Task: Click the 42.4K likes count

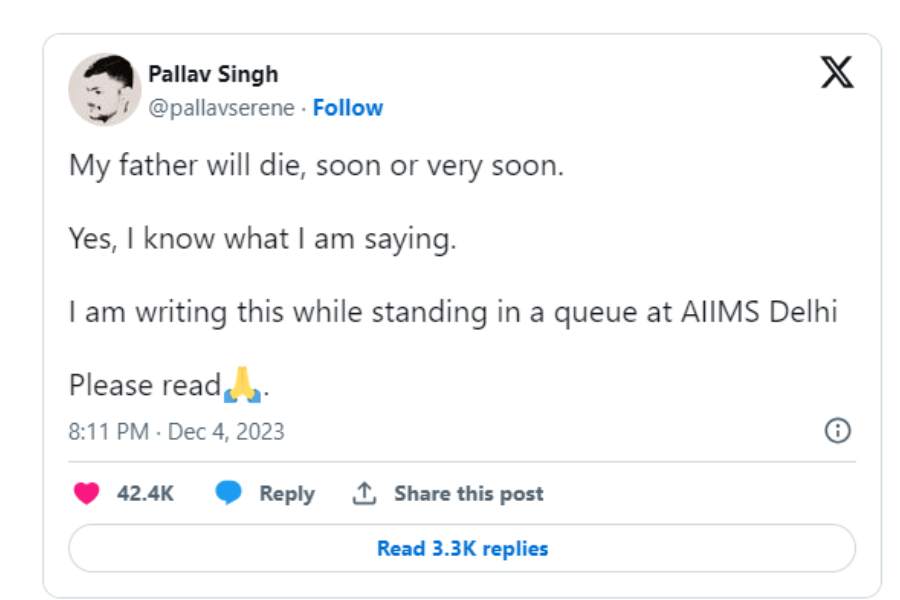Action: click(145, 493)
